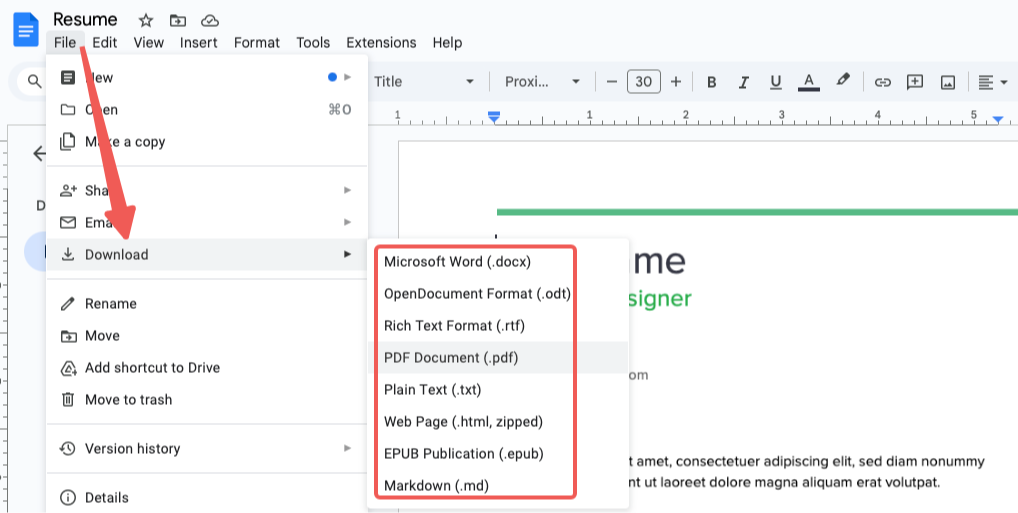The height and width of the screenshot is (513, 1018).
Task: Underline the selected text
Action: coord(775,82)
